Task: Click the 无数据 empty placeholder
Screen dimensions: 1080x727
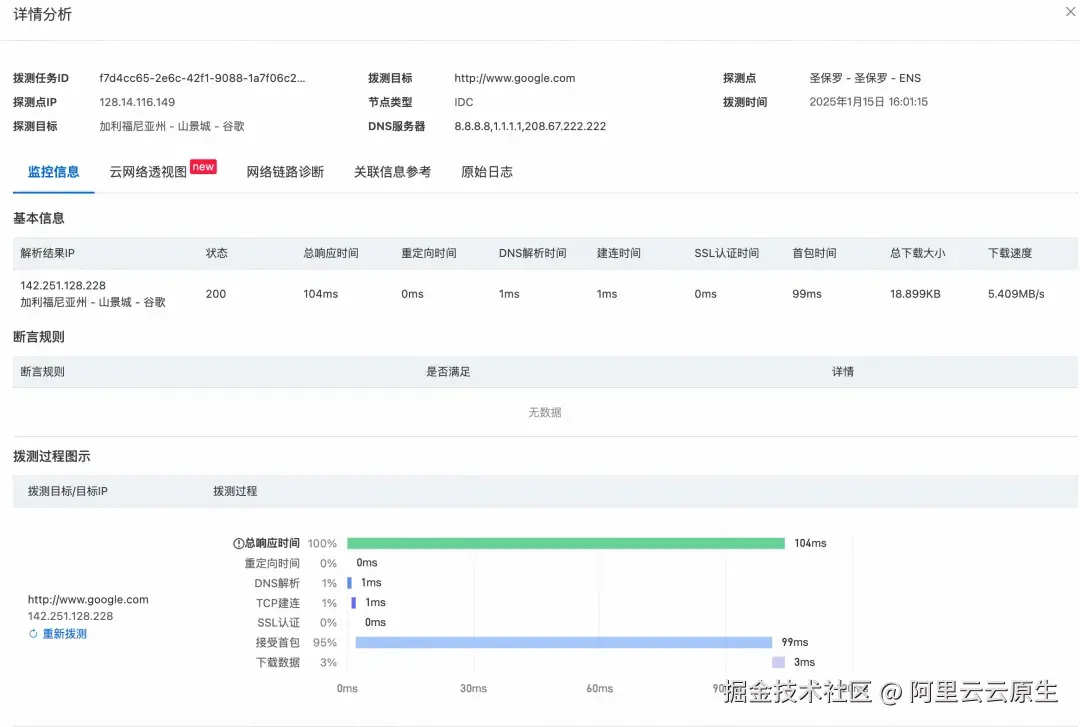Action: pyautogui.click(x=545, y=412)
